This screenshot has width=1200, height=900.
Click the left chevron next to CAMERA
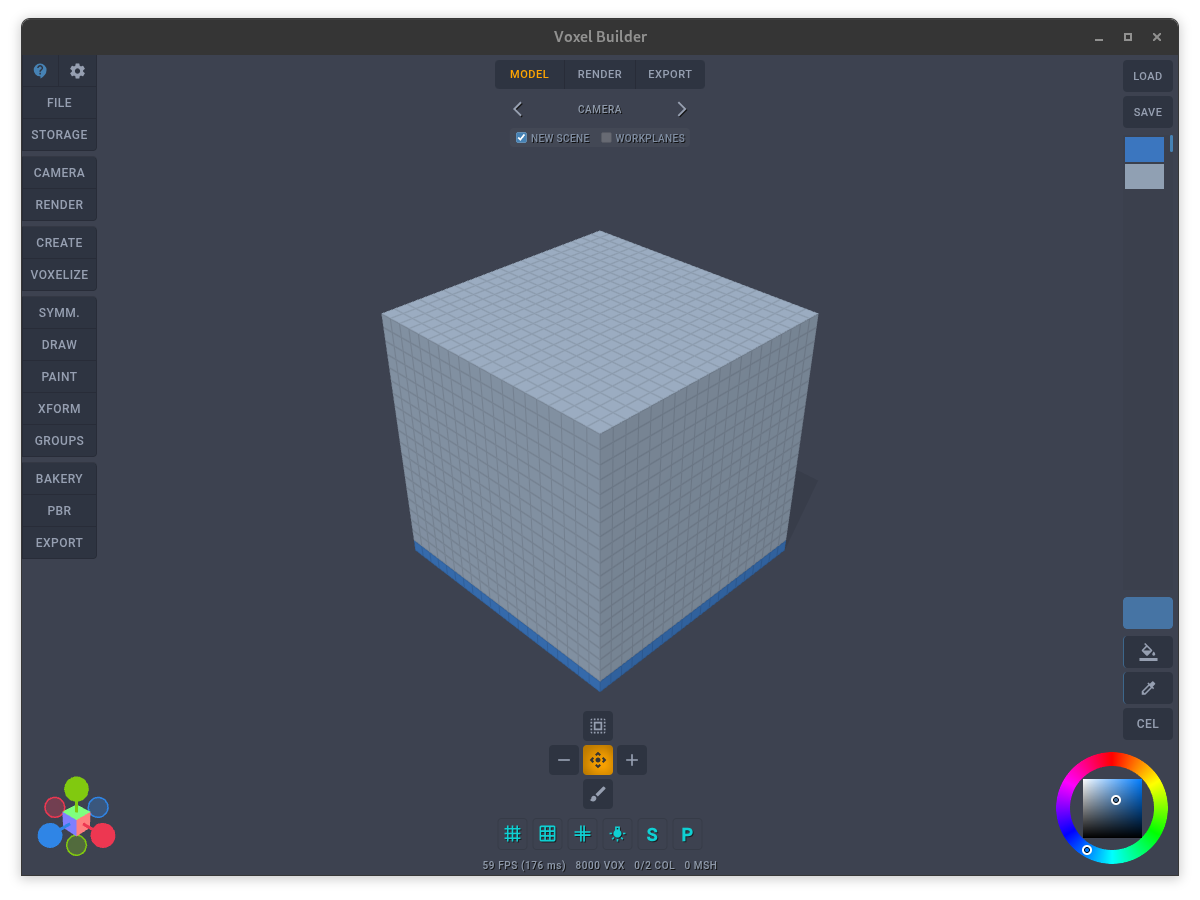[x=517, y=109]
